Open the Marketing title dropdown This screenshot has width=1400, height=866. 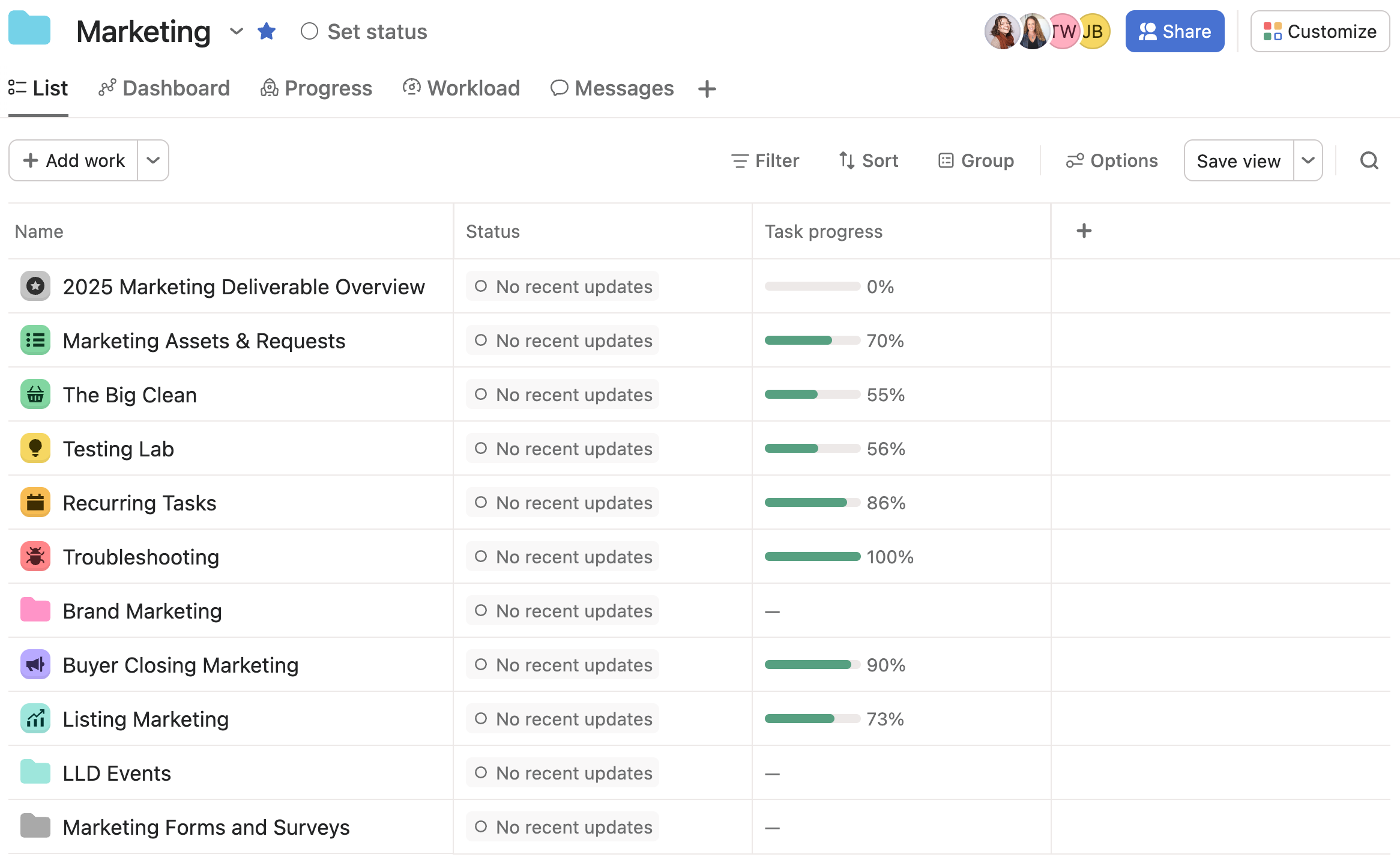pyautogui.click(x=236, y=31)
